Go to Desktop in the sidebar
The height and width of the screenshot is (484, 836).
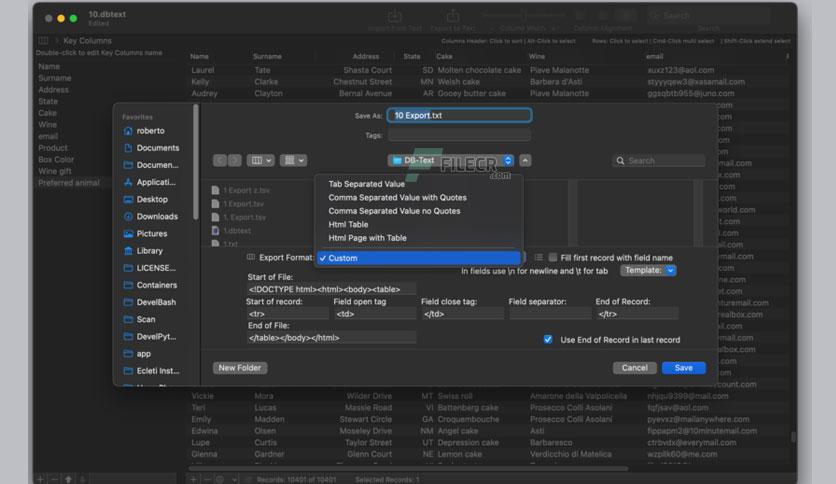tap(146, 199)
